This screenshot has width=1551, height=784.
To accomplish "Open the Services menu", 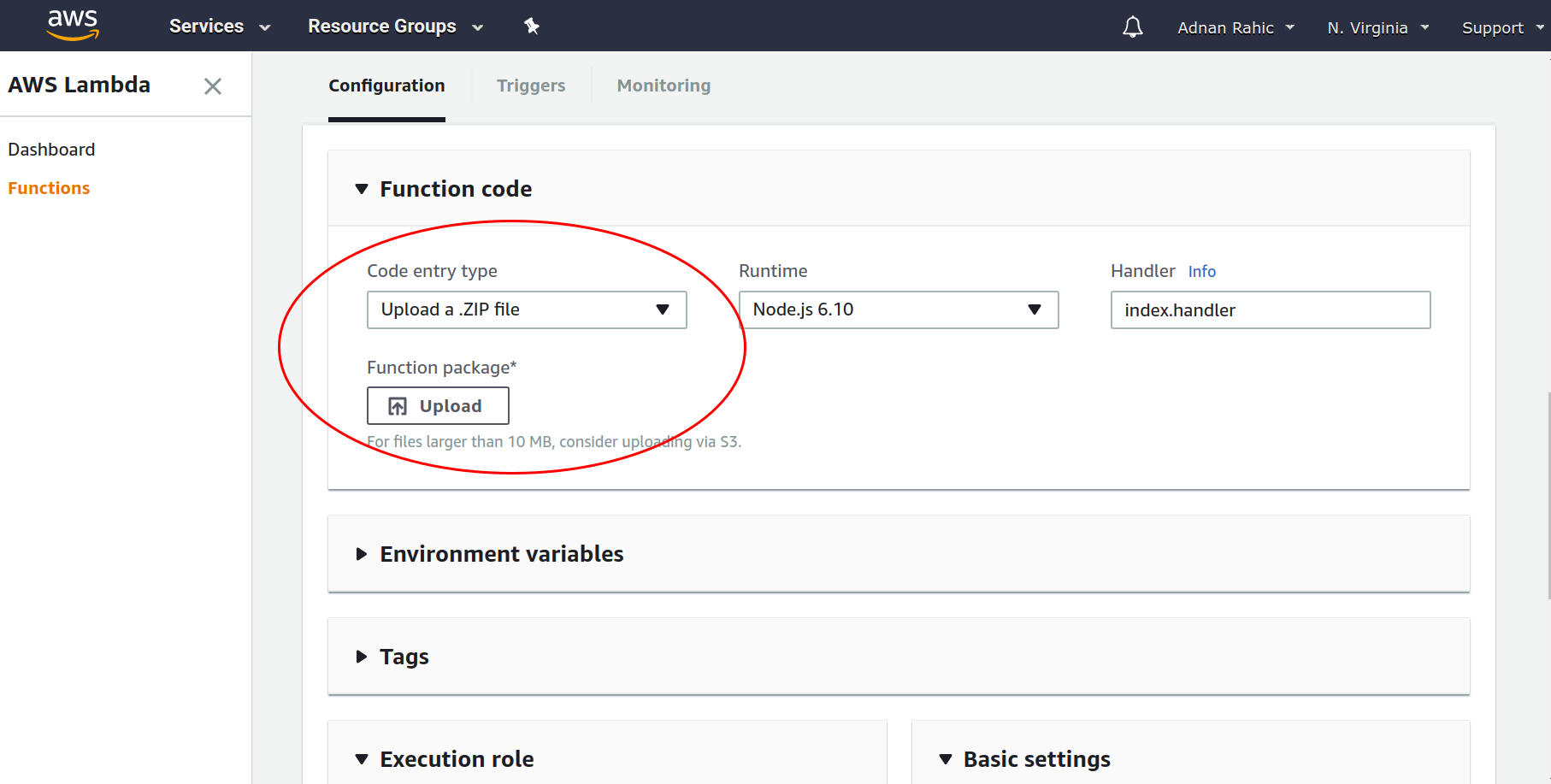I will [220, 27].
